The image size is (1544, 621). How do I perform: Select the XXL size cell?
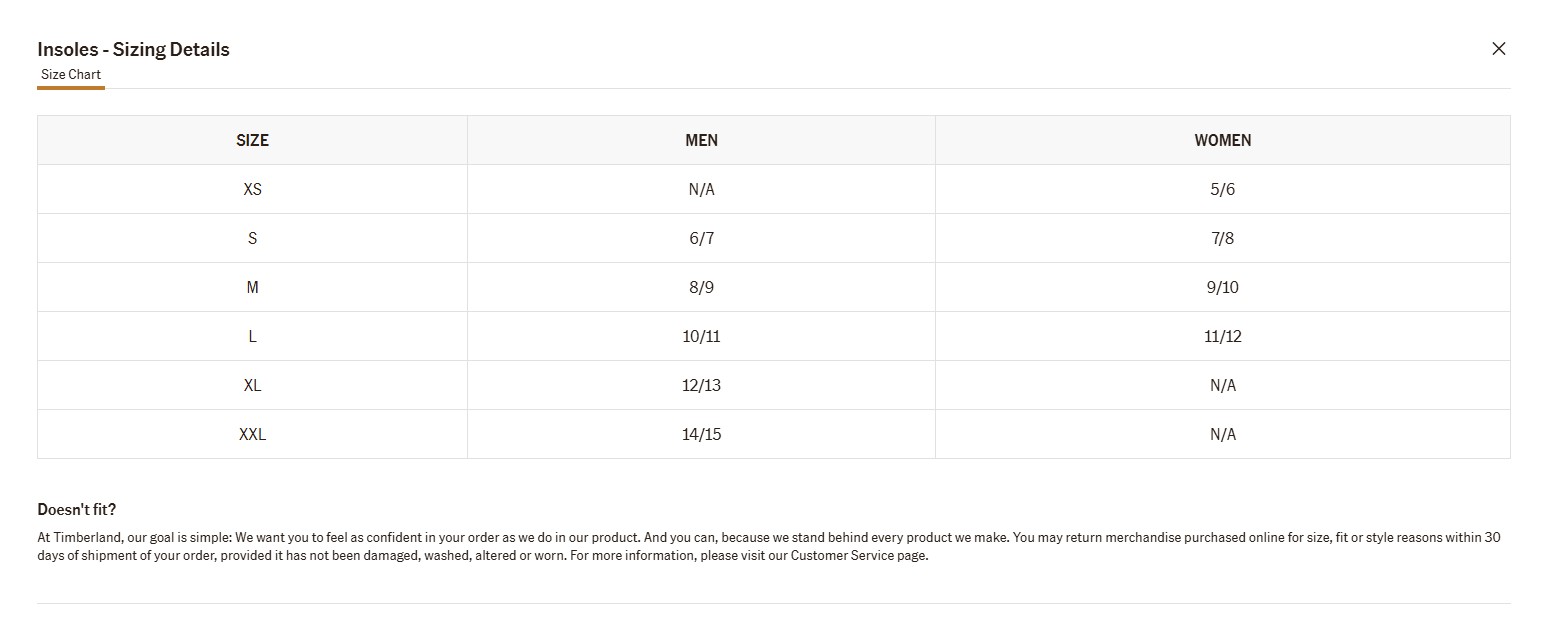click(252, 434)
